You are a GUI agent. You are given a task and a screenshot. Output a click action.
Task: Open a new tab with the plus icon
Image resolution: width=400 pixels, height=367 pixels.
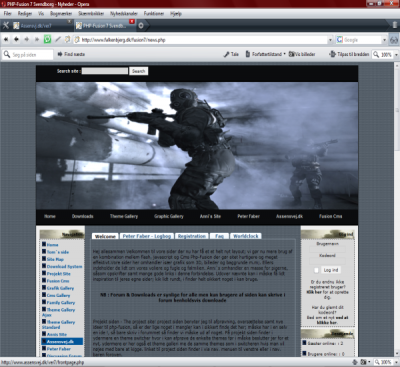pyautogui.click(x=141, y=25)
